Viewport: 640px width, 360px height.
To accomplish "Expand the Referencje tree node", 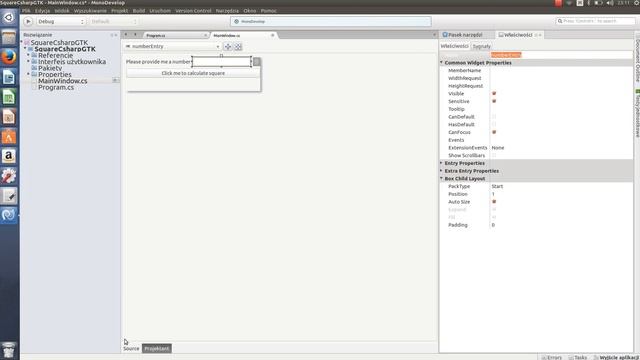I will point(29,55).
